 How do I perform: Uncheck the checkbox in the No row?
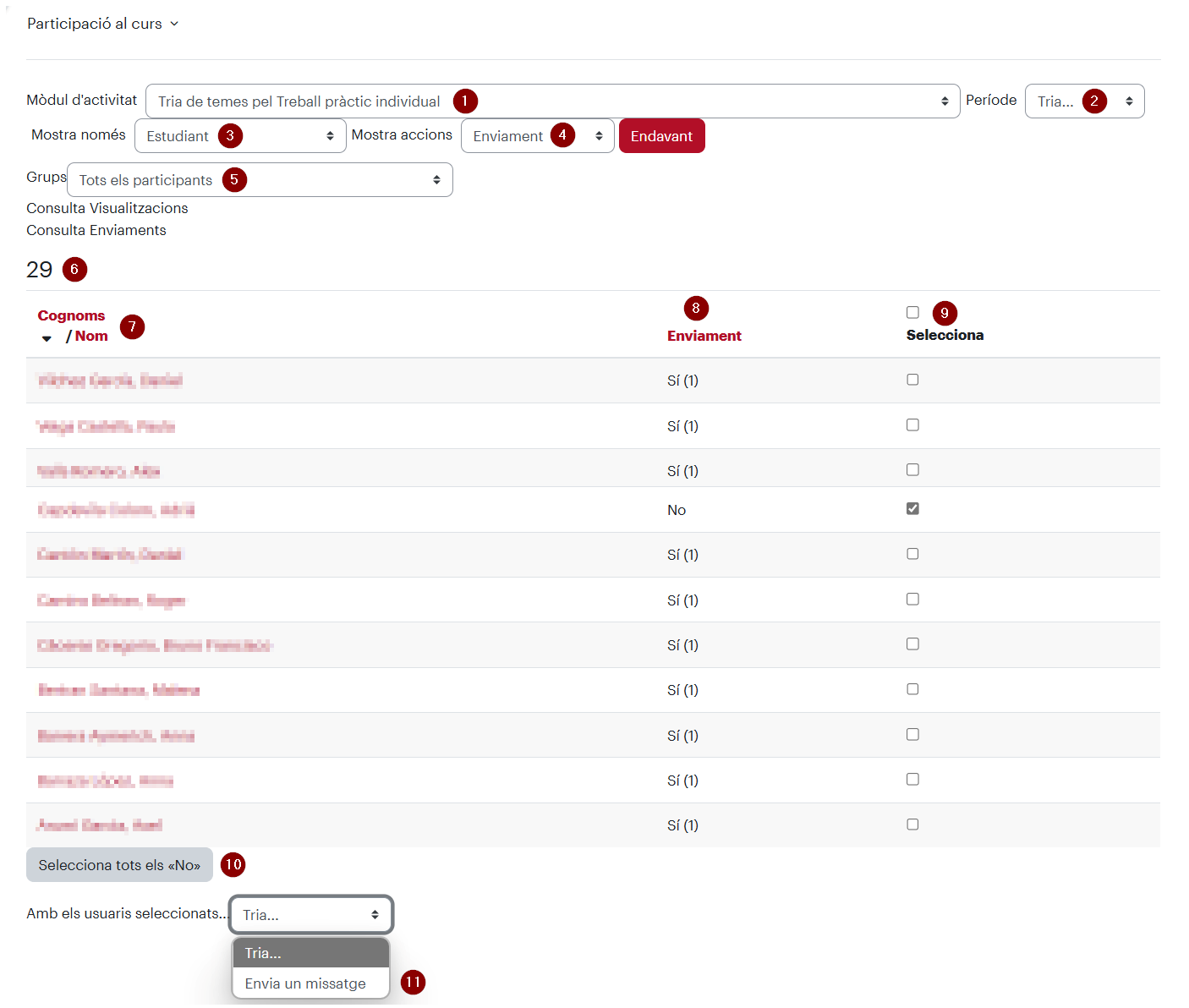coord(912,508)
